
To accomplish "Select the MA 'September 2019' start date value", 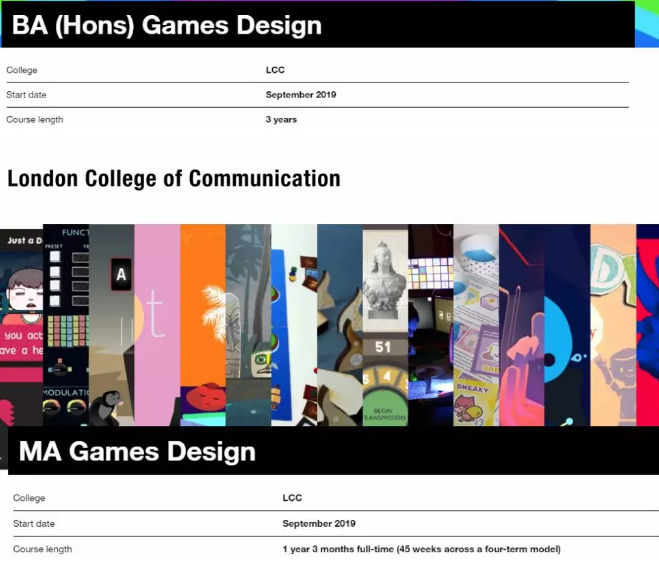I will (x=319, y=523).
